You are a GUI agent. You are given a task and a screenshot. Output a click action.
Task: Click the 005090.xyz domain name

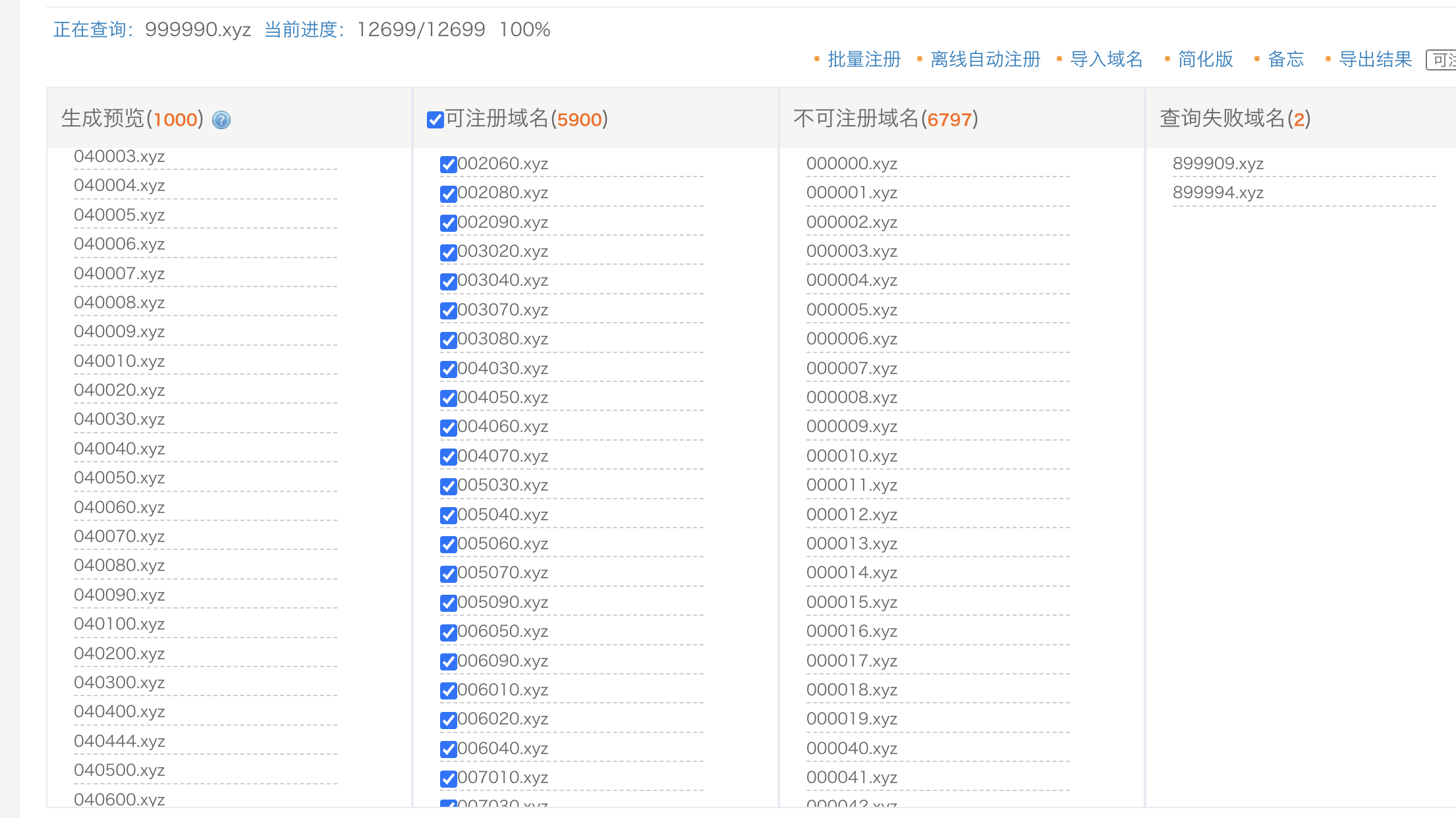pos(503,602)
